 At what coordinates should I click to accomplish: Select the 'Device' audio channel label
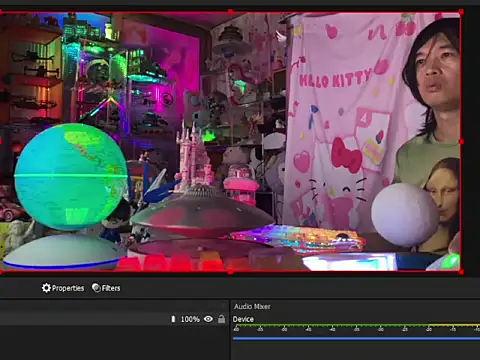(x=243, y=319)
